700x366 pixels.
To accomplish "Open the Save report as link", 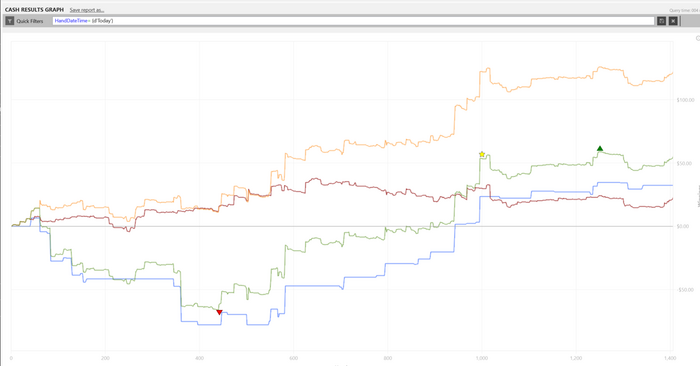I will (x=87, y=10).
